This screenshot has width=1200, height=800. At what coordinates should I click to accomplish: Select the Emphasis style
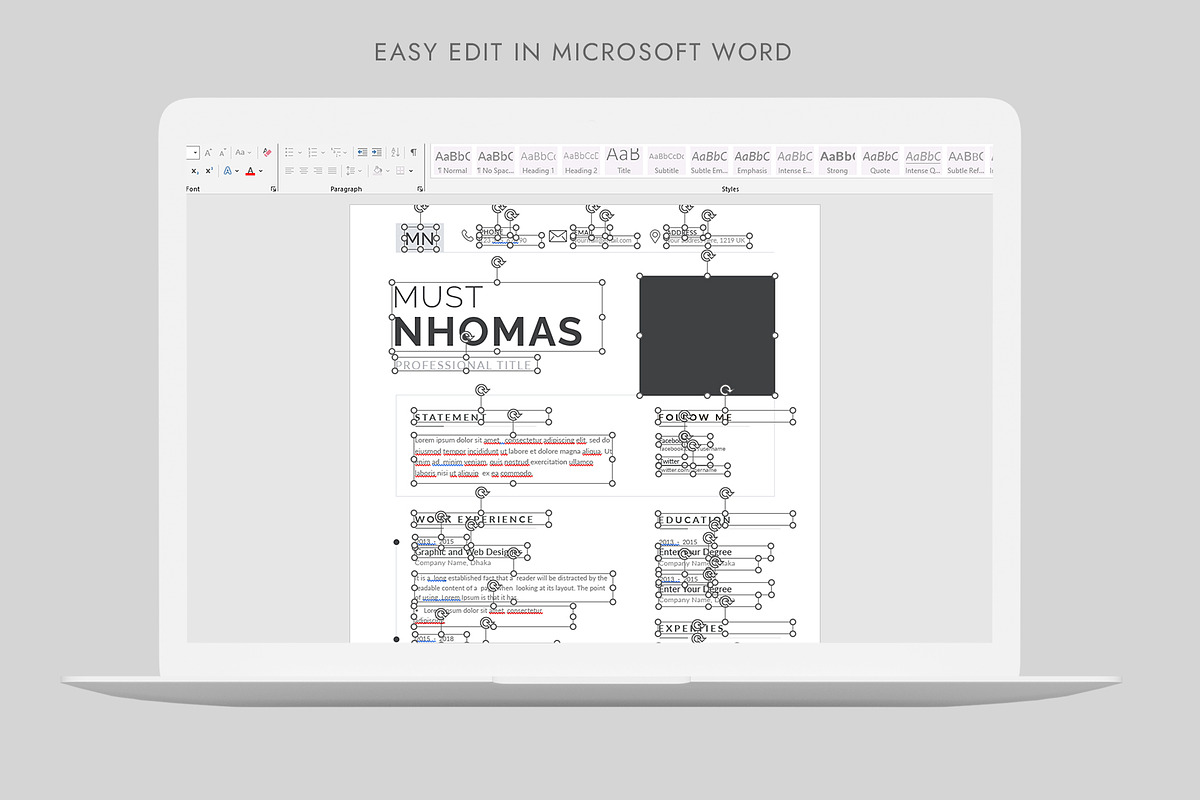752,161
